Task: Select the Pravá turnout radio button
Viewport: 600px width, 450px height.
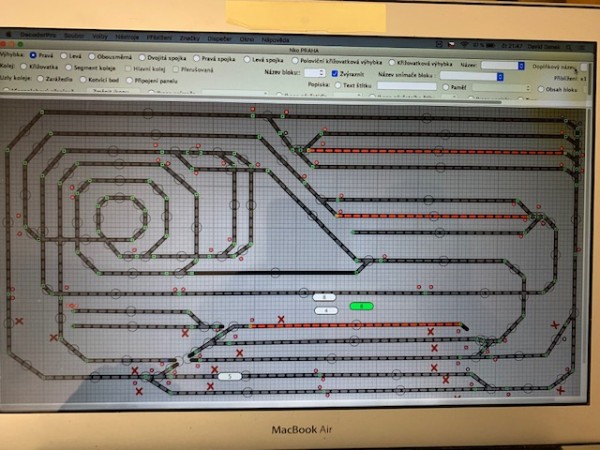Action: coord(33,55)
